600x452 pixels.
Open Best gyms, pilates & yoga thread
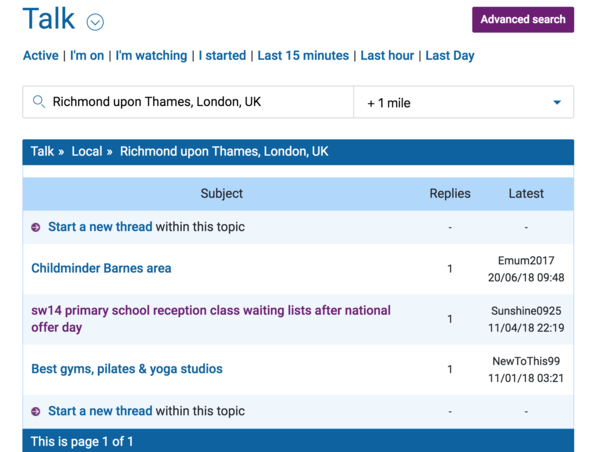[x=127, y=369]
